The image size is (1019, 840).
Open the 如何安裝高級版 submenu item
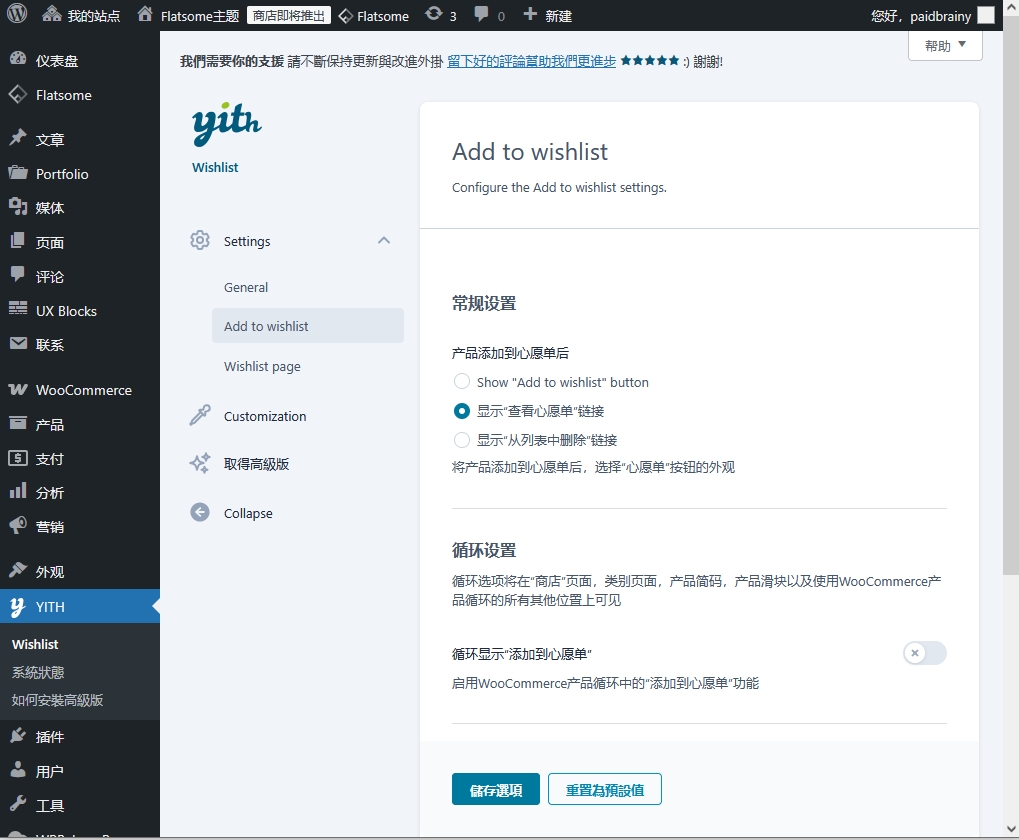click(57, 700)
